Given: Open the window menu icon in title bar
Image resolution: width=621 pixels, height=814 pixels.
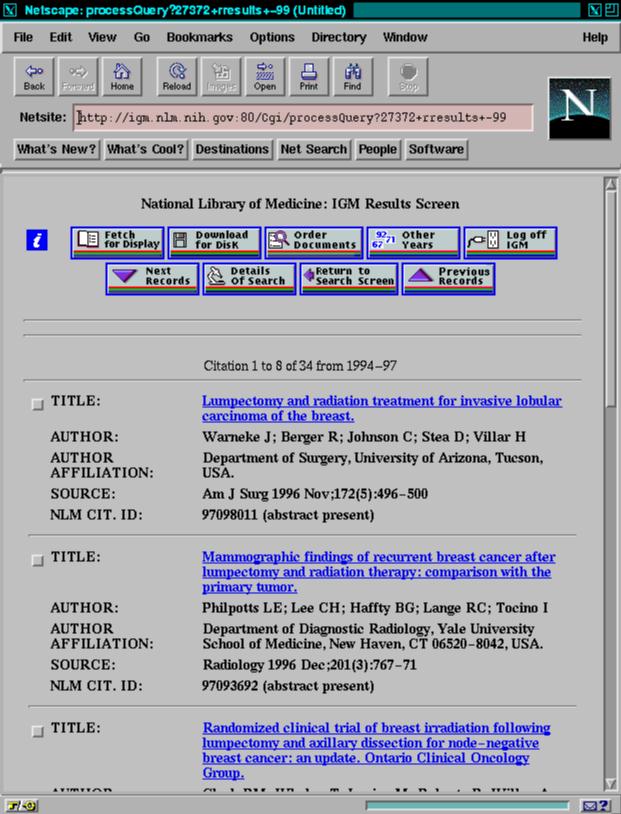Looking at the screenshot, I should [x=10, y=9].
